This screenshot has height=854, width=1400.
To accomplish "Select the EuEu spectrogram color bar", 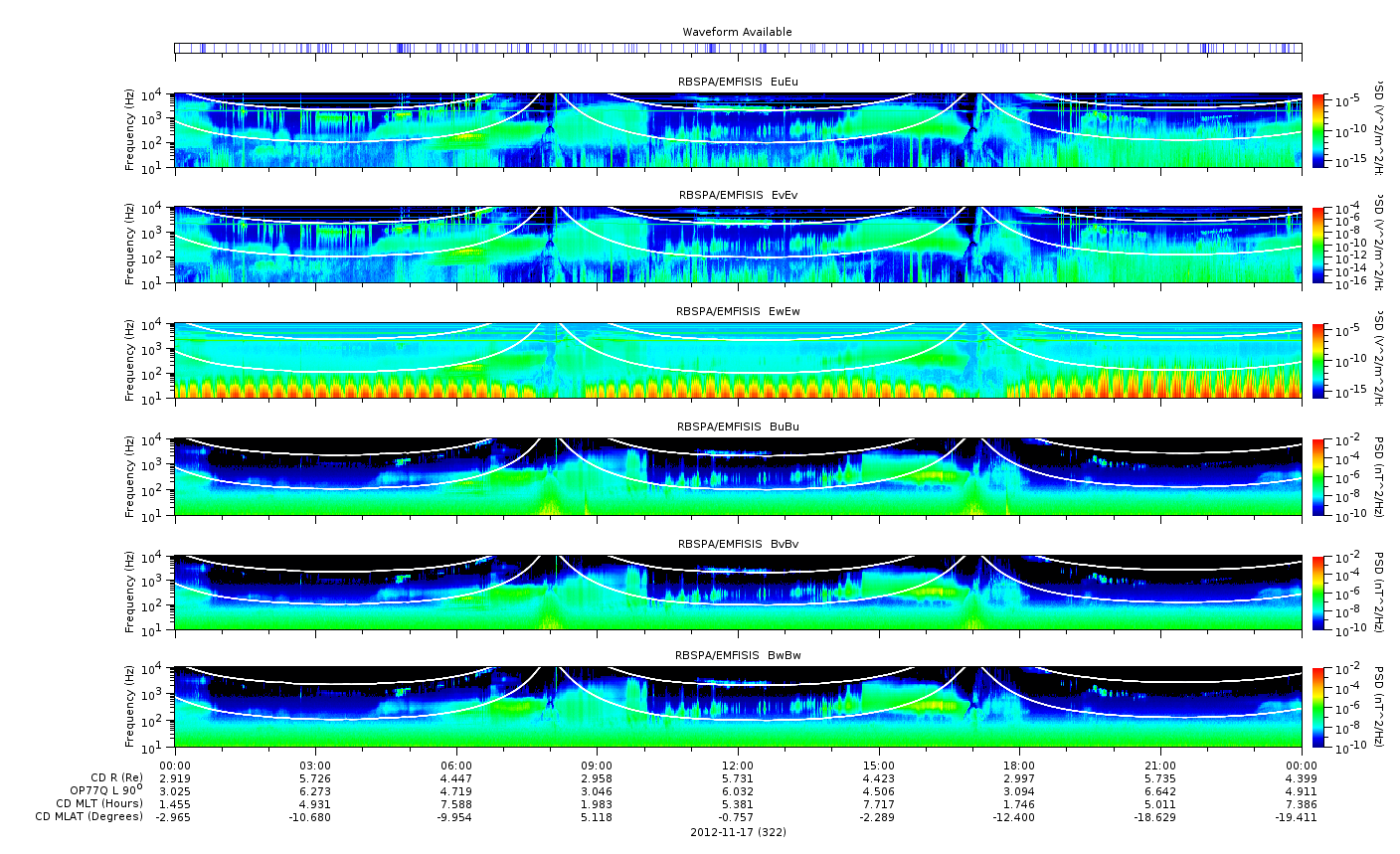I will click(x=1318, y=130).
